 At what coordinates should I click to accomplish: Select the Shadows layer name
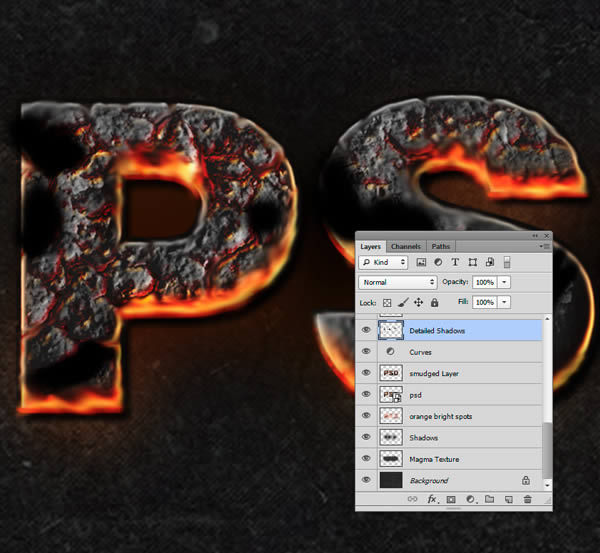pyautogui.click(x=423, y=438)
